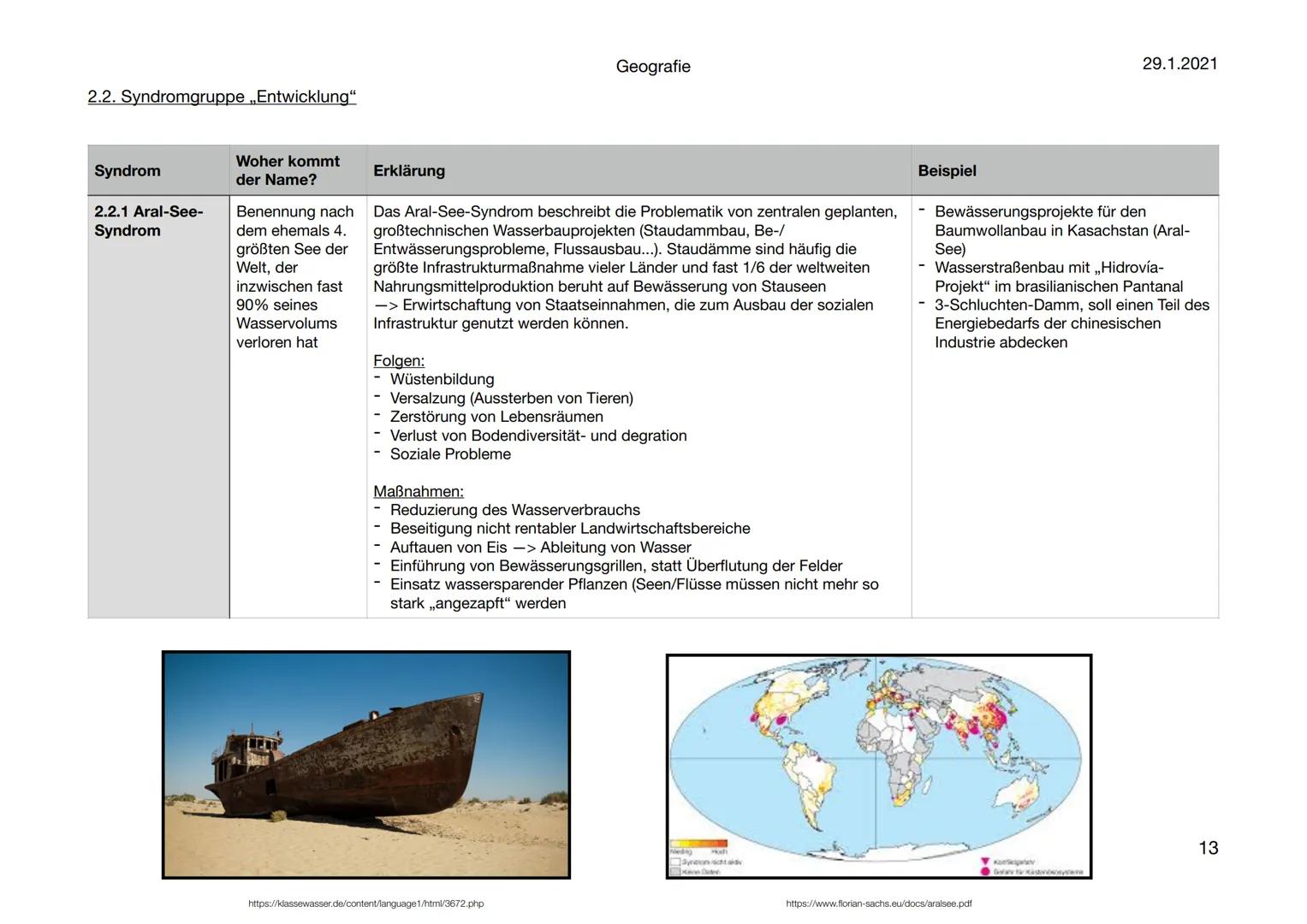1307x924 pixels.
Task: Select the date 29.1.2021
Action: (x=1179, y=63)
